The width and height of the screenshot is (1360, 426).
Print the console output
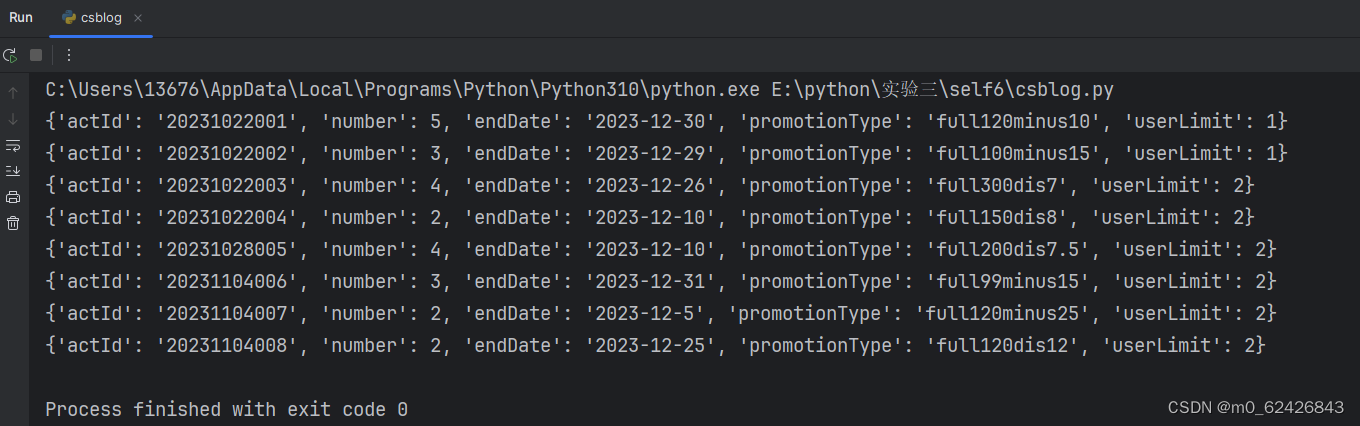(13, 197)
